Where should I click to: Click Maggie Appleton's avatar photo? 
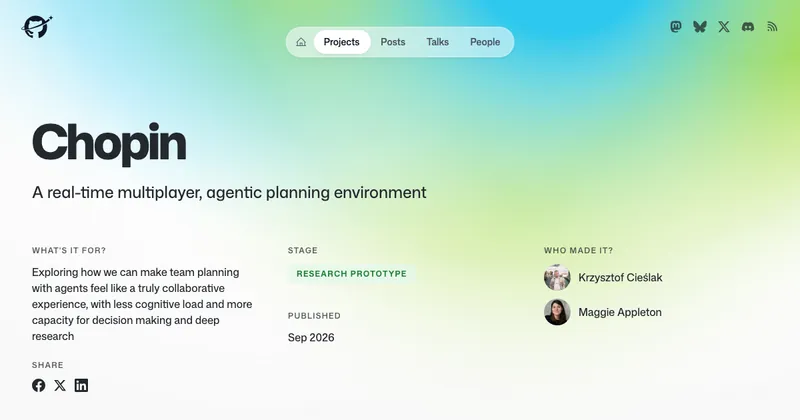(557, 312)
